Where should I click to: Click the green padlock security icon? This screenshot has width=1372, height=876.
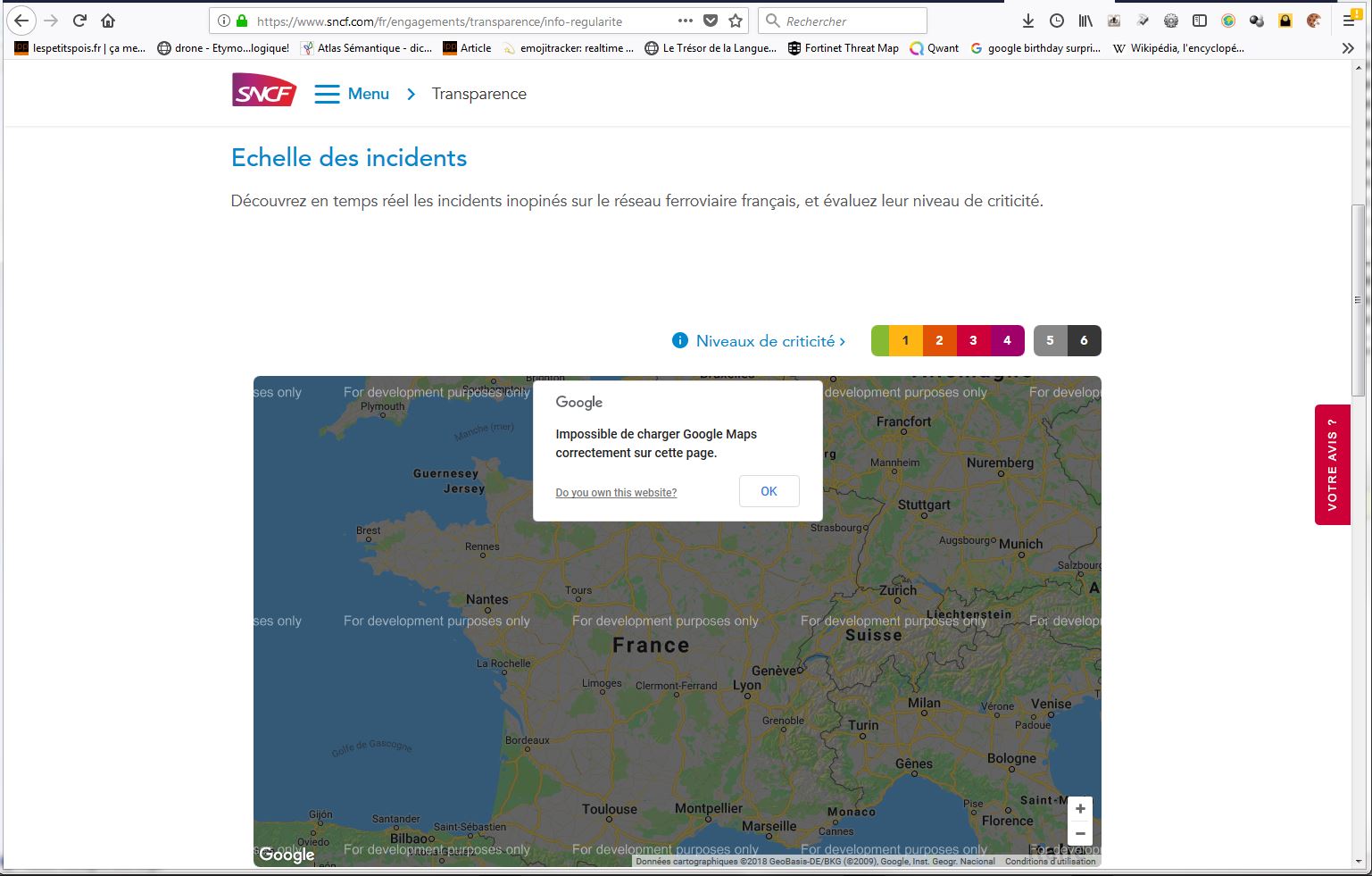click(241, 21)
